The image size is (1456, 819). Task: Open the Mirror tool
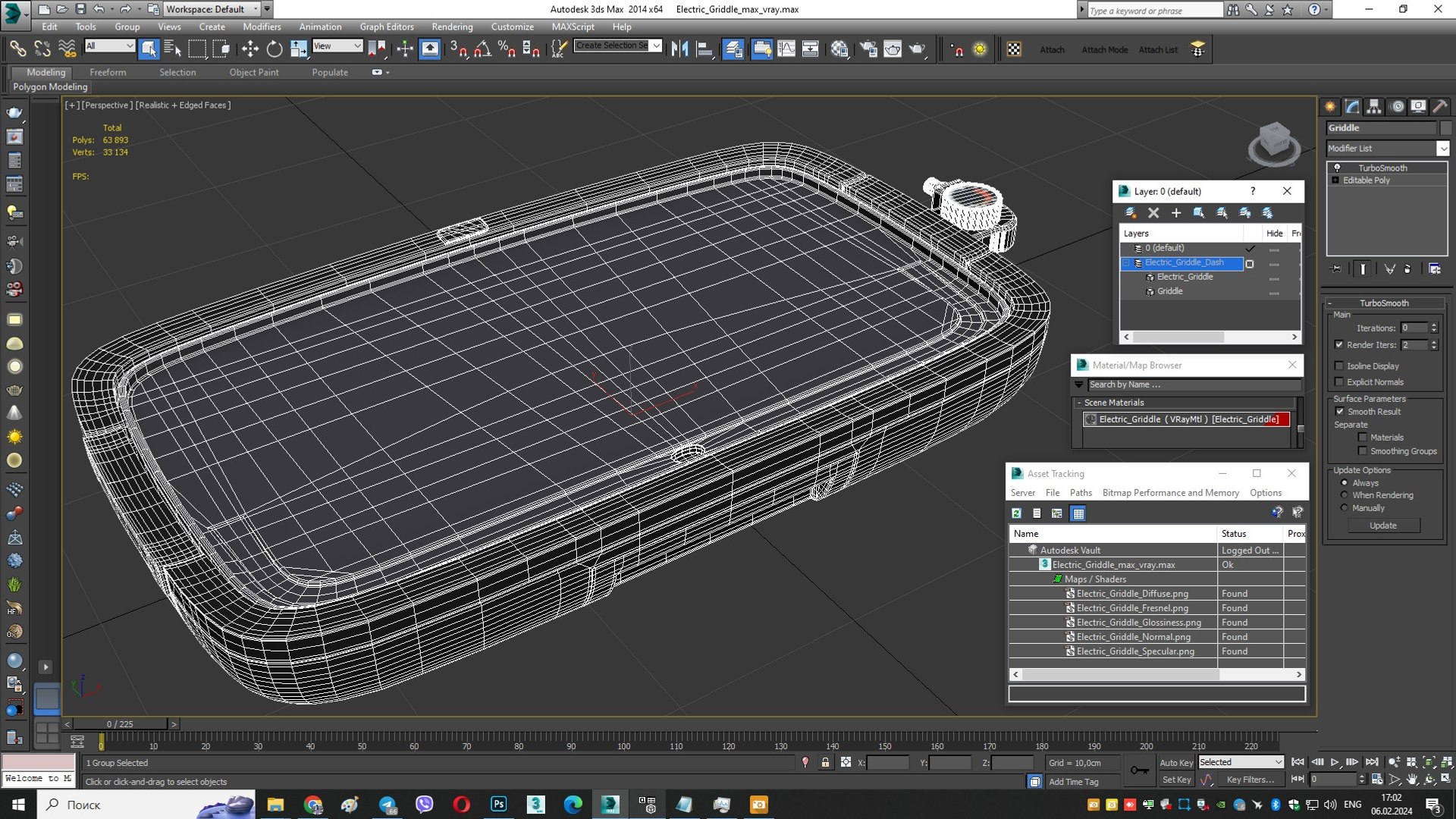679,49
